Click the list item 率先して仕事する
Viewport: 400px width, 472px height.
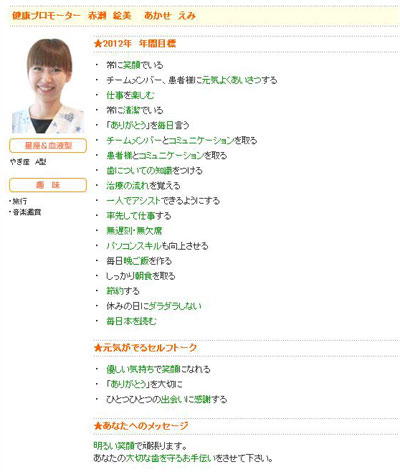139,216
